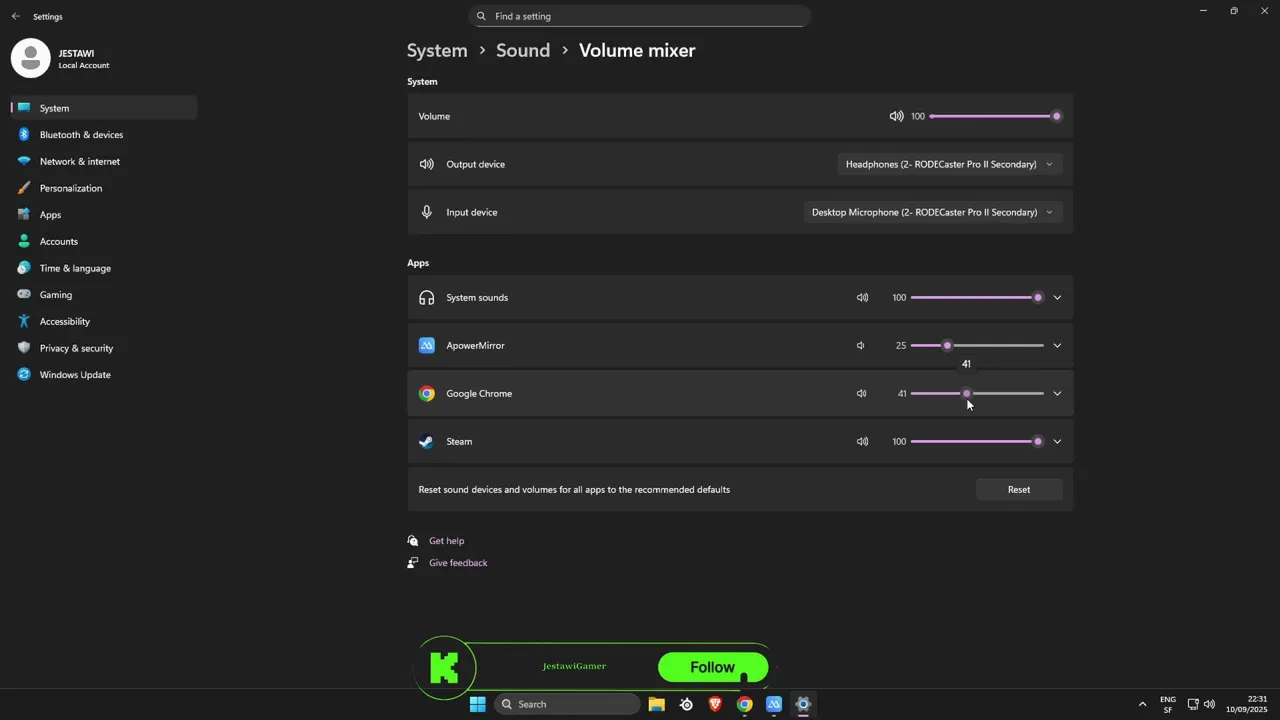Viewport: 1280px width, 720px height.
Task: Open Google Chrome from taskbar
Action: click(744, 704)
